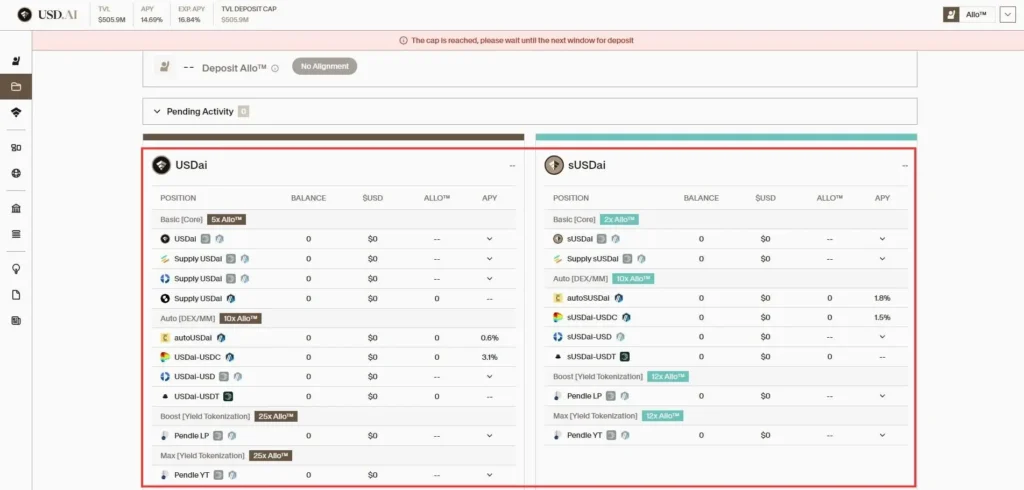Open dropdown arrow next to Allo™ account
This screenshot has width=1024, height=490.
coord(1007,15)
